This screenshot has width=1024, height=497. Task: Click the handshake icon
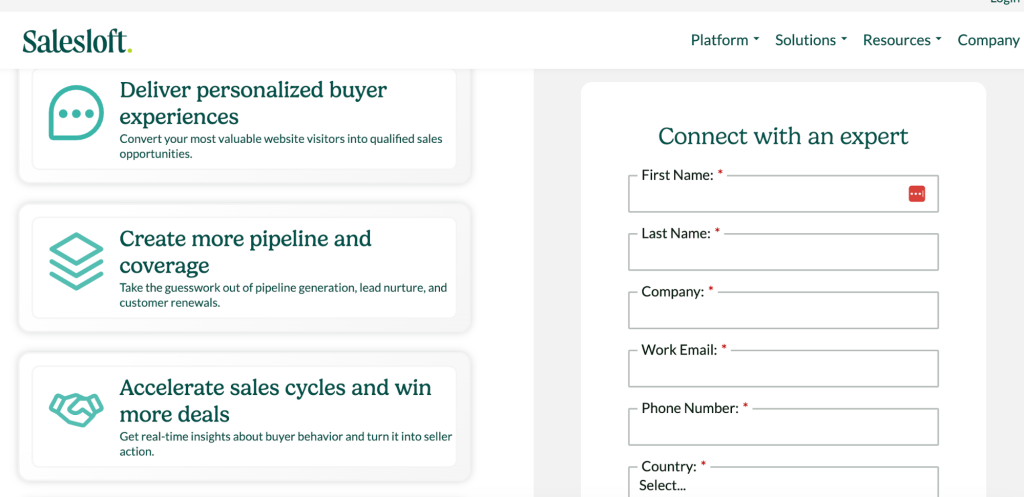(76, 410)
